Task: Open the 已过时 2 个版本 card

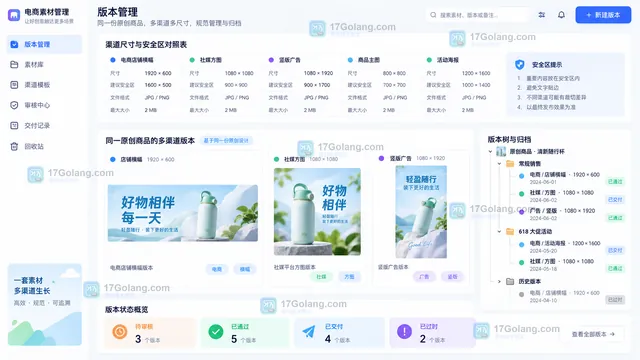Action: 433,333
